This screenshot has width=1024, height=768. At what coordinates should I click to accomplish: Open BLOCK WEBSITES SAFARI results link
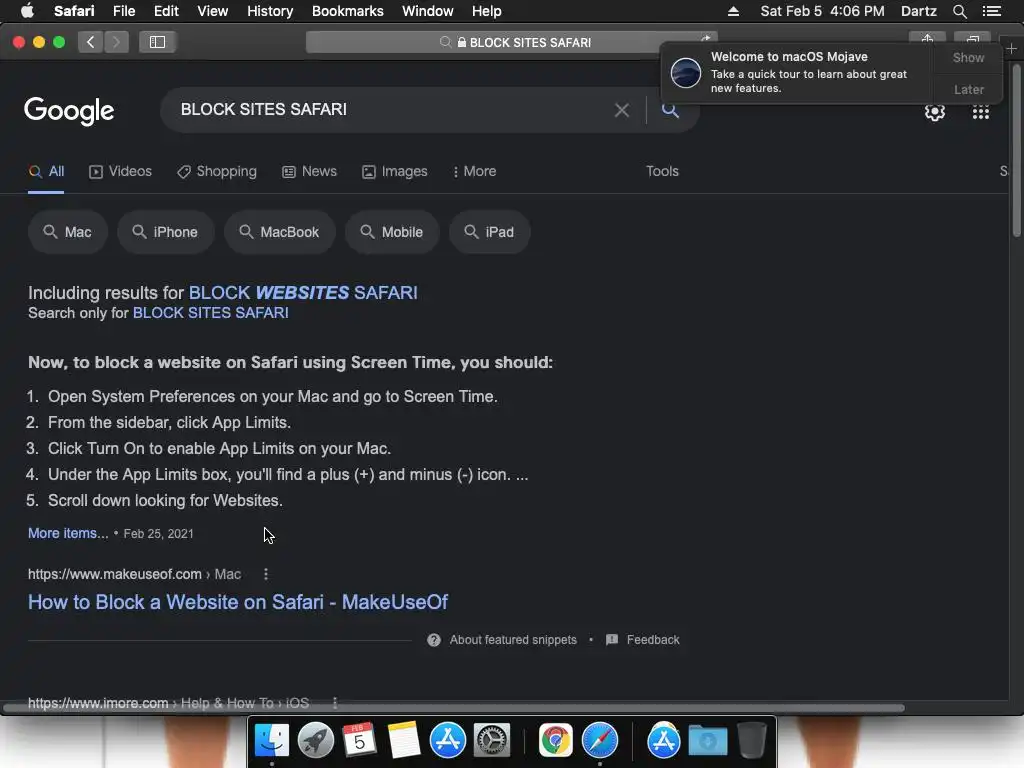[303, 293]
